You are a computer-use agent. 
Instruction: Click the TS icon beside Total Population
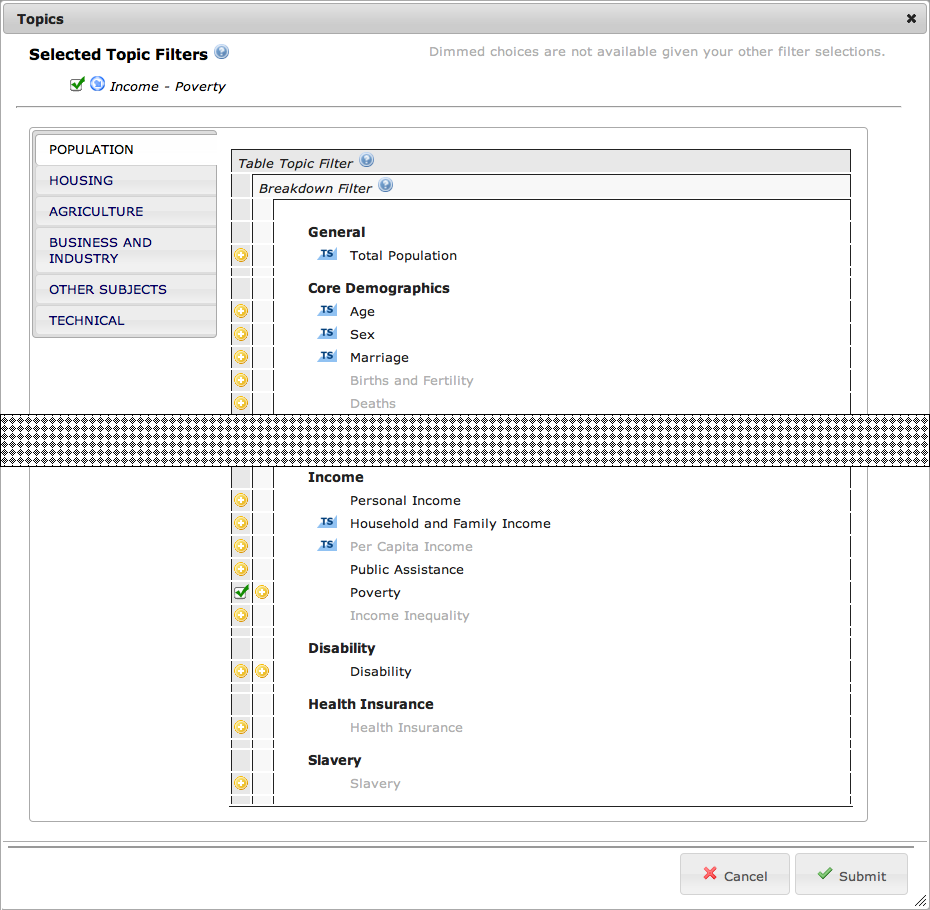[327, 255]
